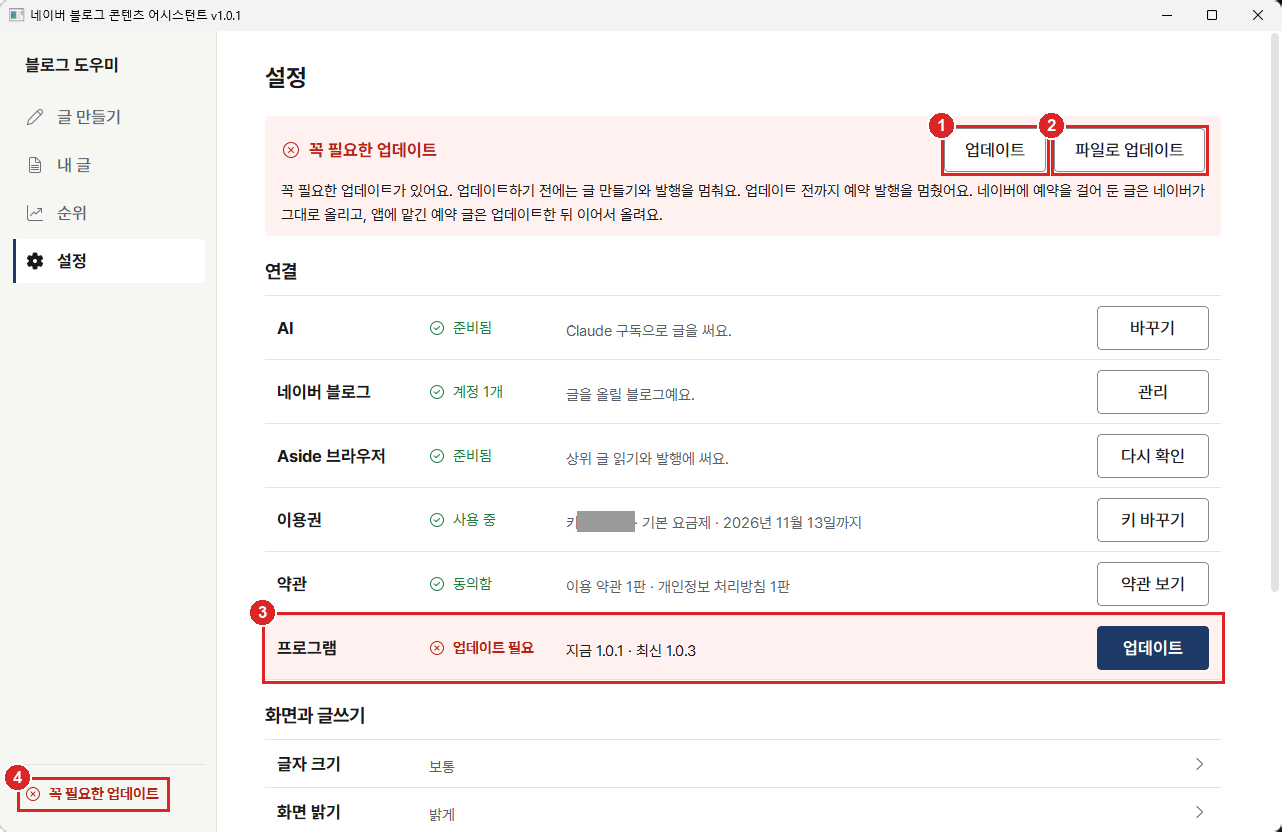Expand the 화면 밝기 setting chevron

pos(1199,812)
